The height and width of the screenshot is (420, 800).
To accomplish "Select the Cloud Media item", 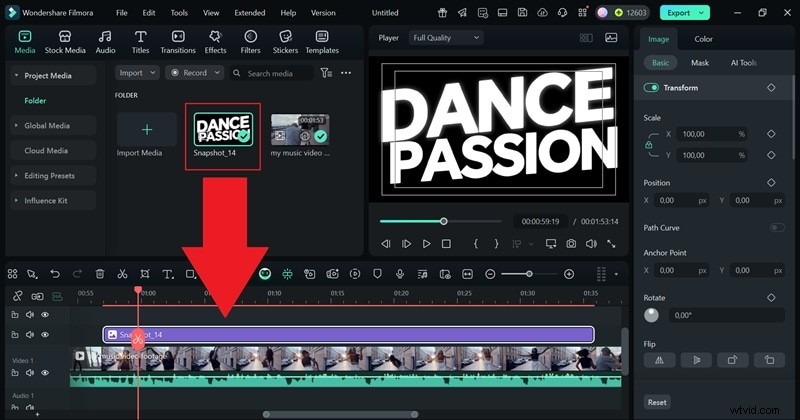I will pos(53,151).
